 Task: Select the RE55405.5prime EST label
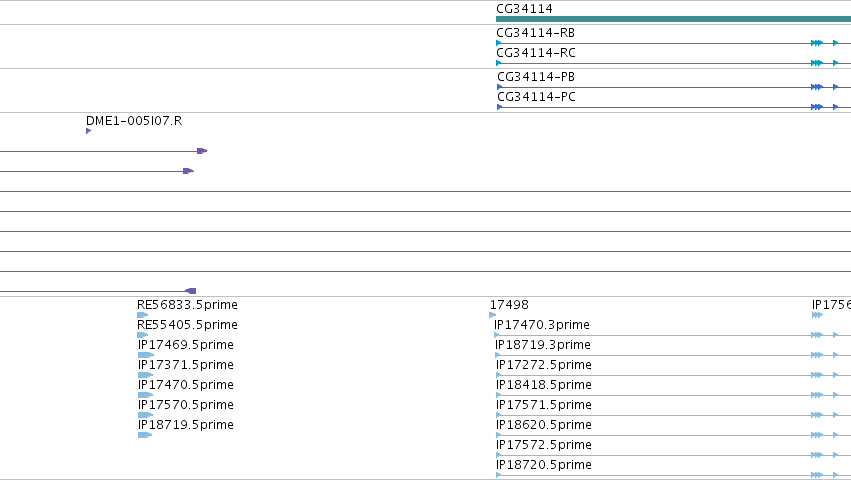[x=187, y=325]
